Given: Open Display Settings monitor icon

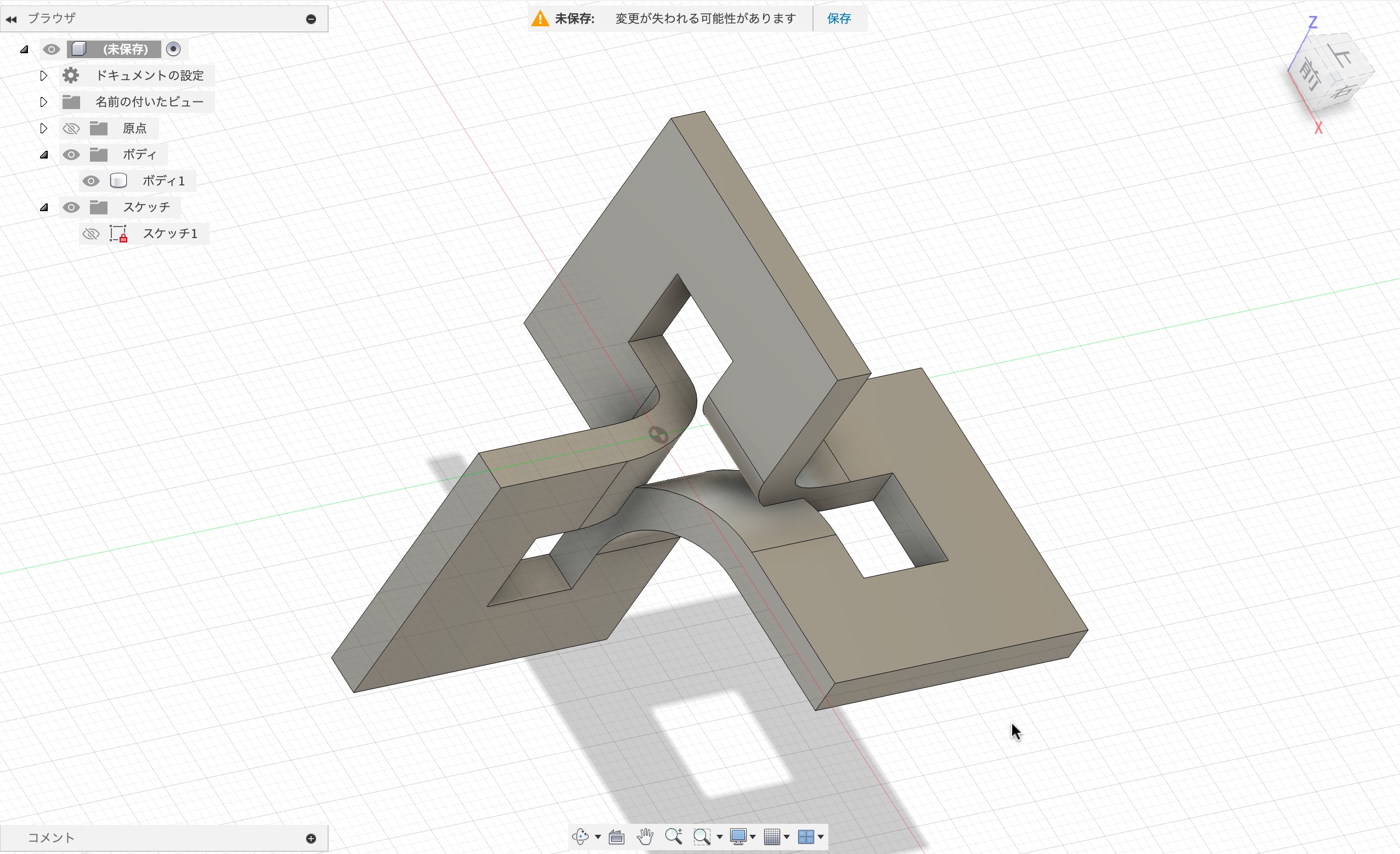Looking at the screenshot, I should [738, 836].
